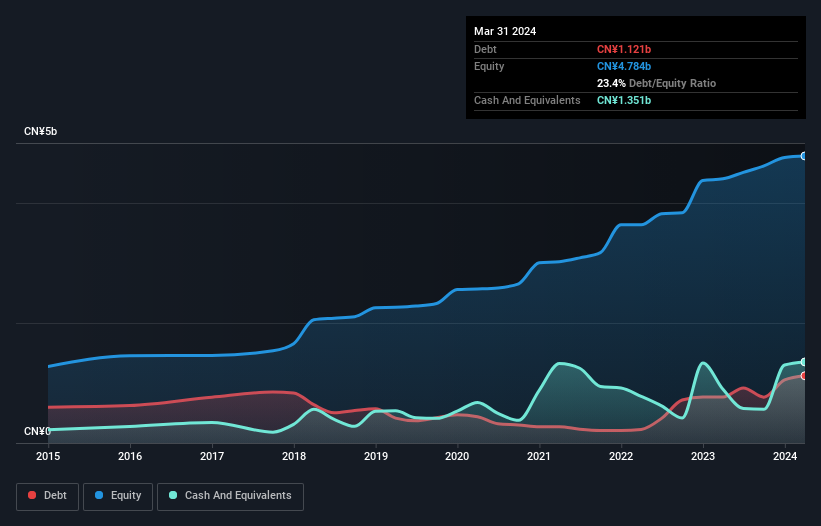The image size is (821, 526).
Task: Click the CN¥0 y-axis label
Action: tap(37, 431)
